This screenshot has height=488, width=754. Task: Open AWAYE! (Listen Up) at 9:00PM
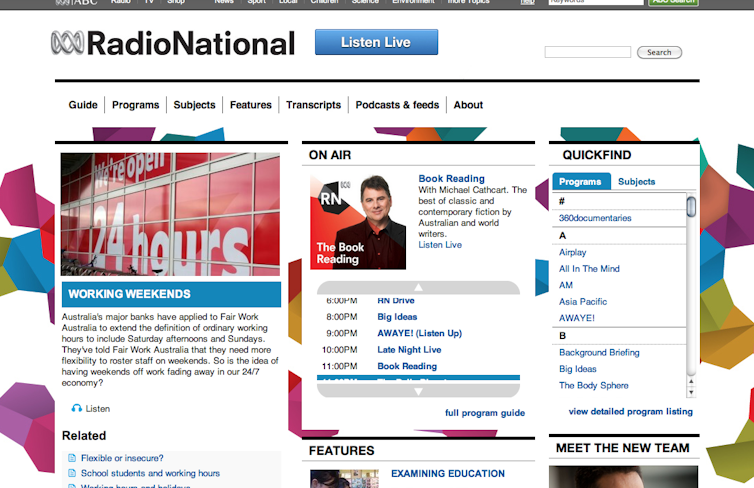[419, 333]
